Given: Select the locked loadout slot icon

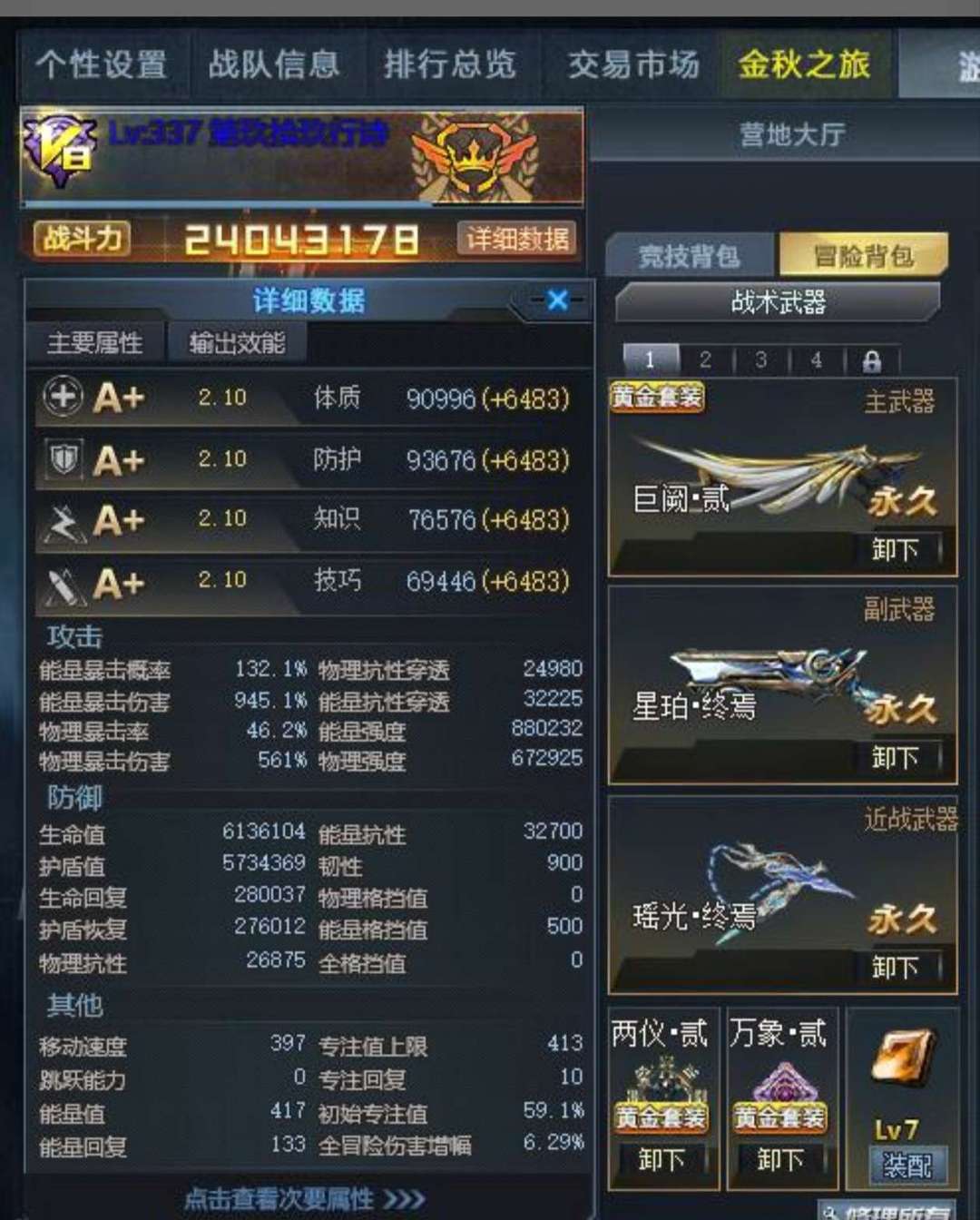Looking at the screenshot, I should click(x=871, y=361).
